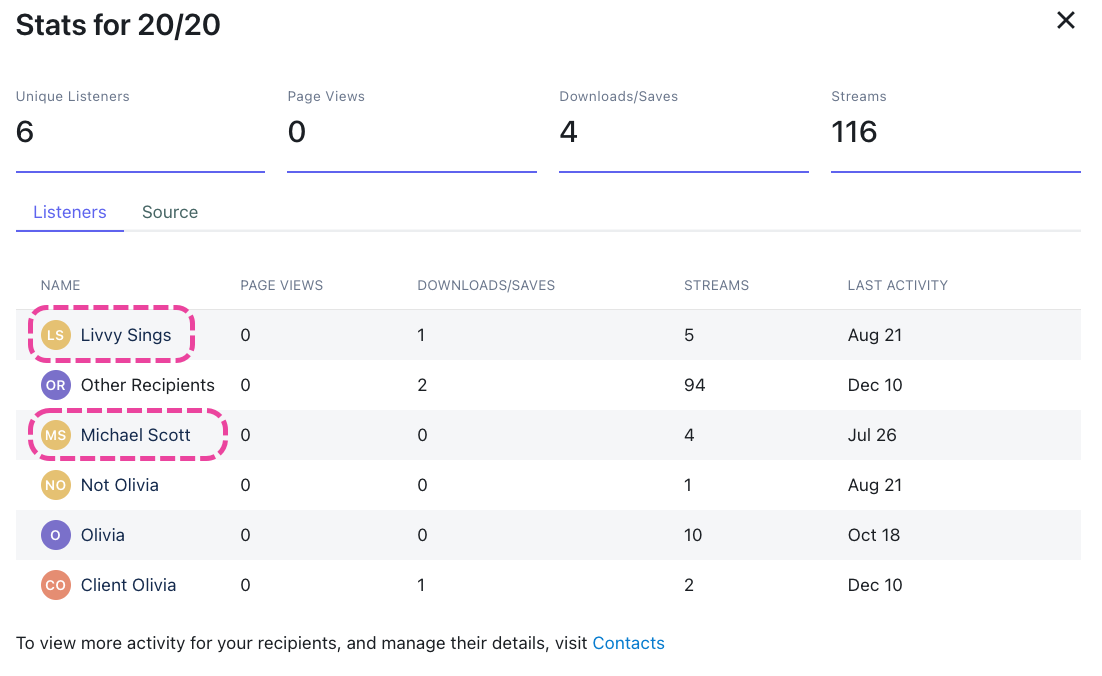Click the Client Olivia name

[128, 585]
